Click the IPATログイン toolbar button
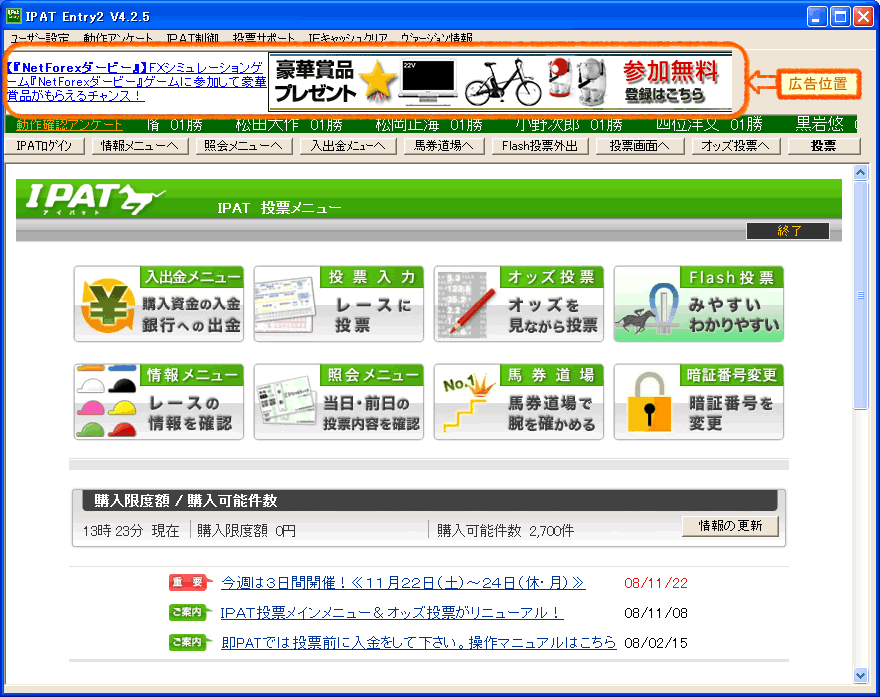880x697 pixels. [x=45, y=146]
